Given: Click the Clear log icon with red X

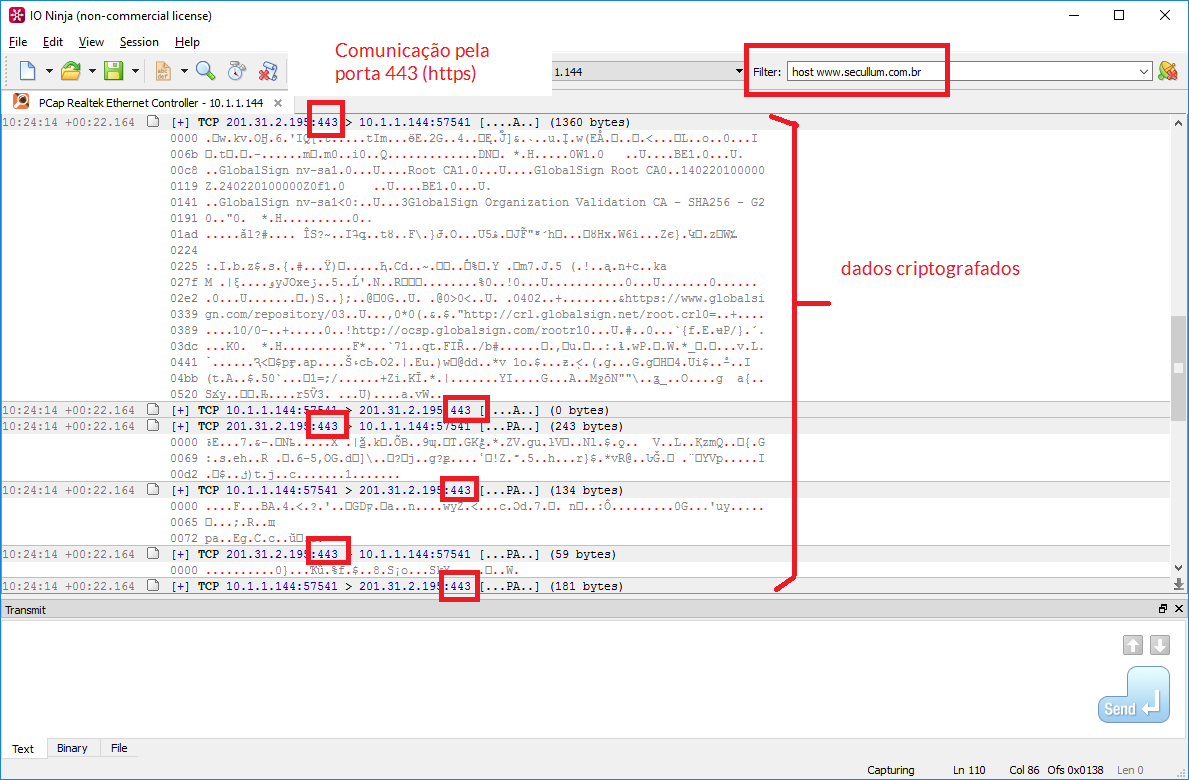Looking at the screenshot, I should pyautogui.click(x=267, y=71).
